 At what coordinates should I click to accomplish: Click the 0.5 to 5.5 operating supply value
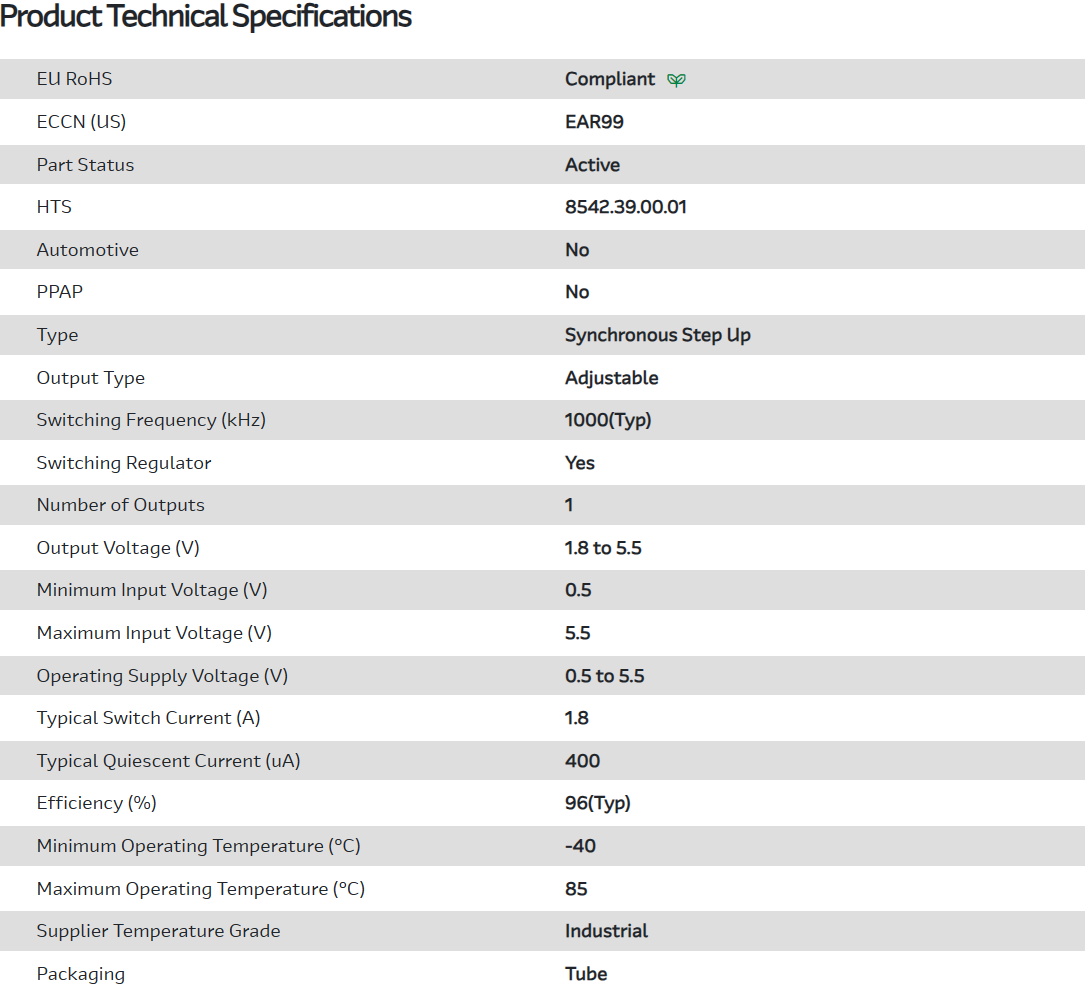tap(604, 676)
